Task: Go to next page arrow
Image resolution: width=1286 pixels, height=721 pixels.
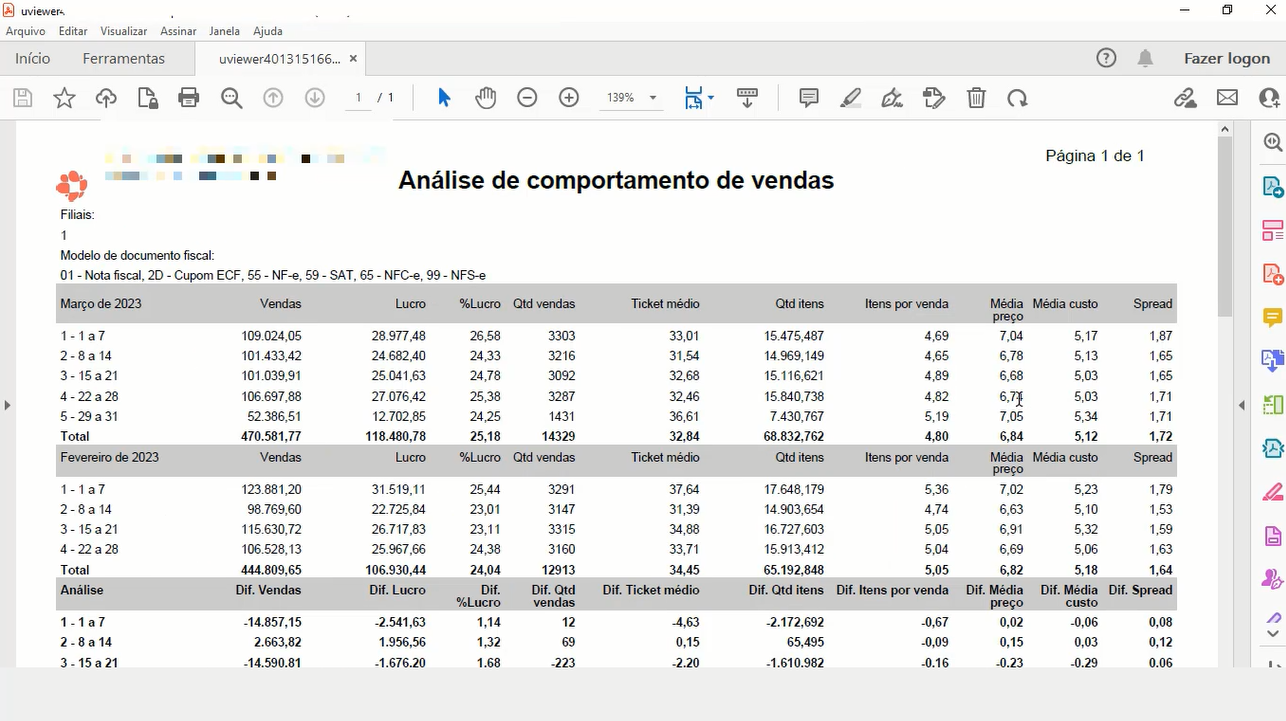Action: click(315, 98)
